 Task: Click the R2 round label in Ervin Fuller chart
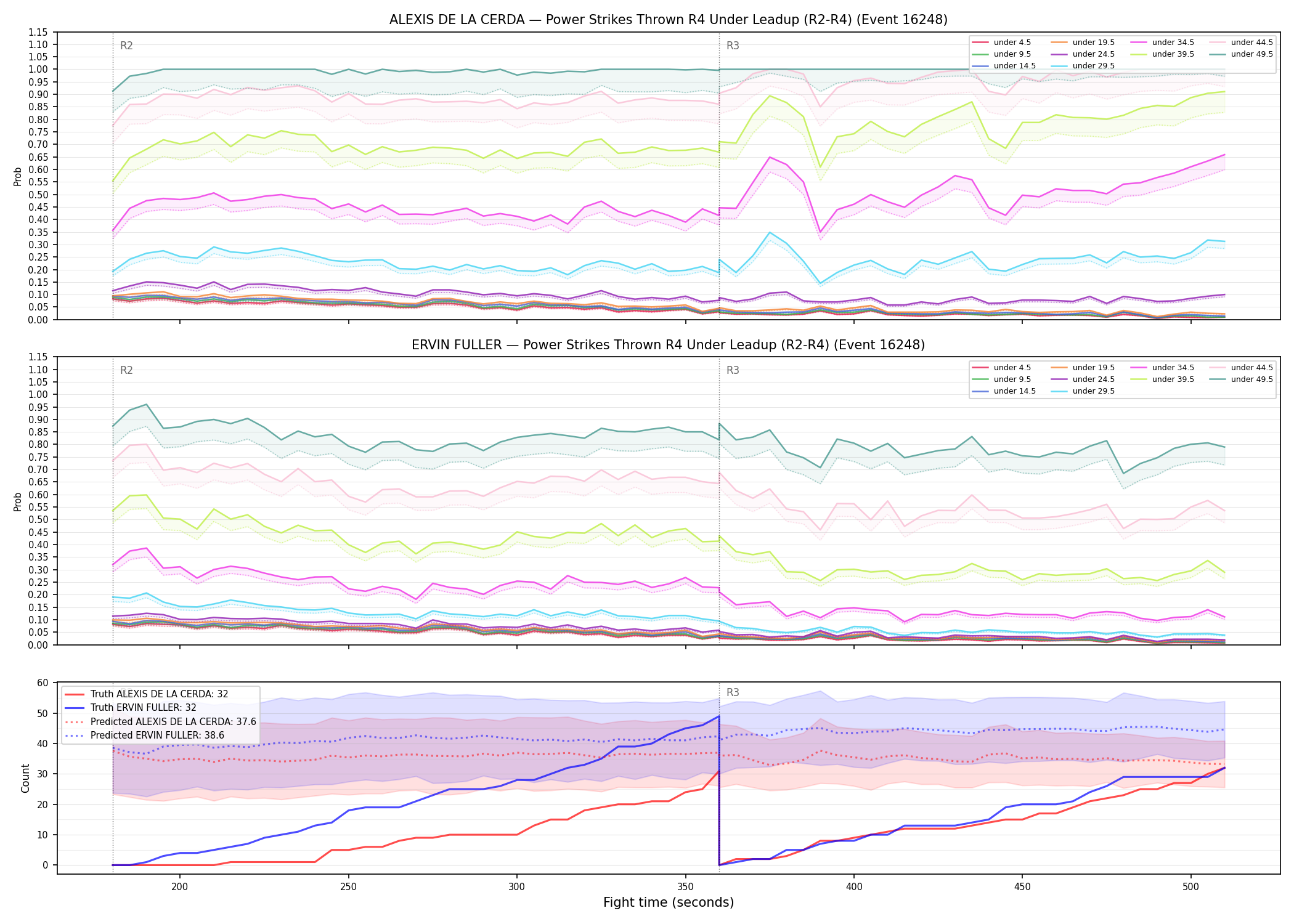pos(126,370)
